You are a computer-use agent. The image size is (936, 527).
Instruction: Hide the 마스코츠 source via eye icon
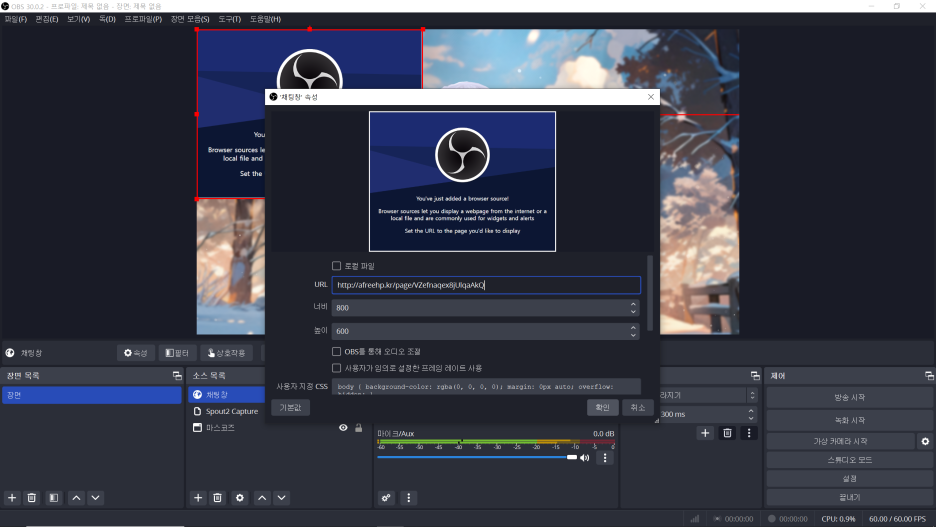coord(343,428)
